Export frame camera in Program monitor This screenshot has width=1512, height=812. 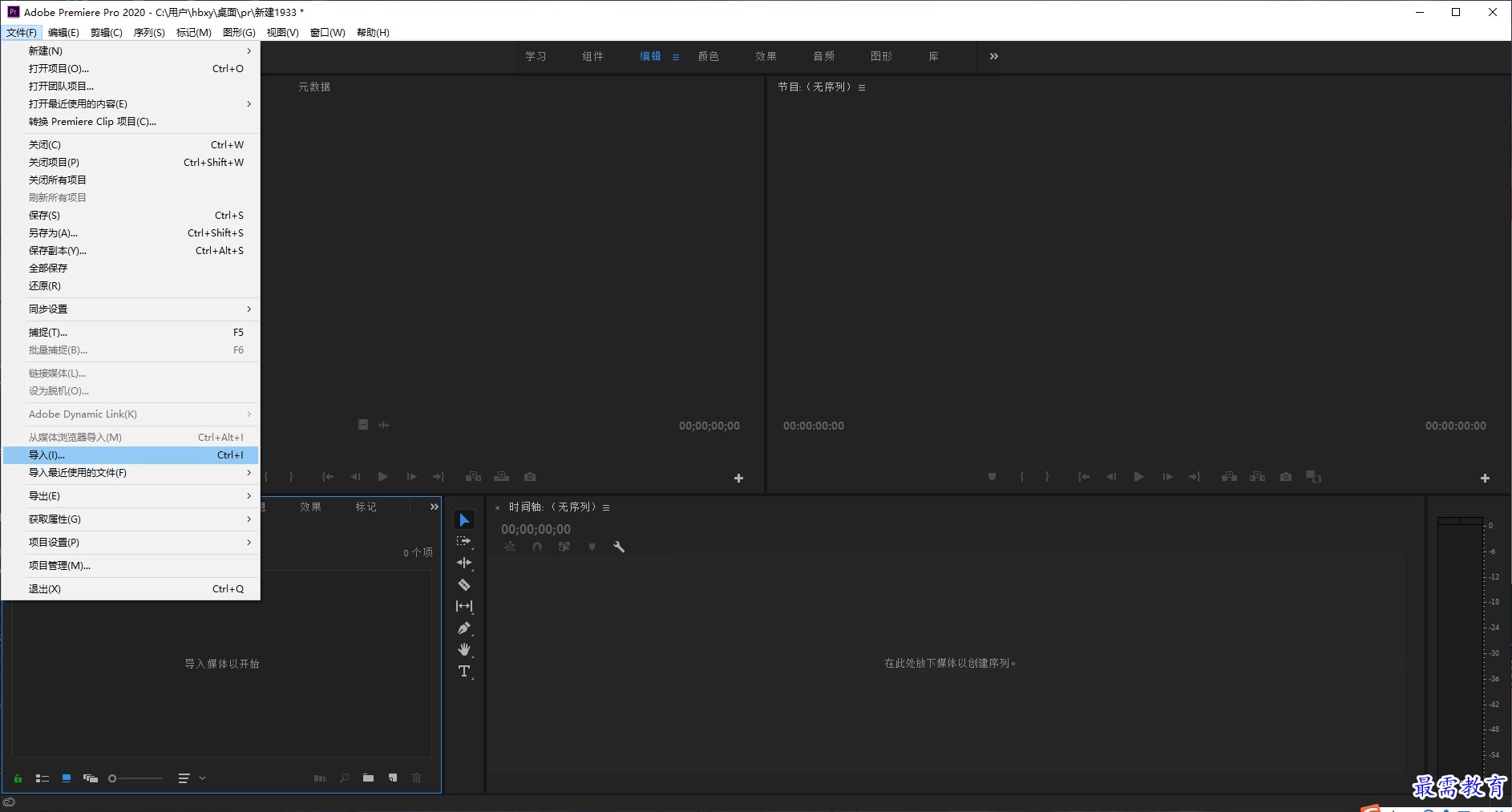click(x=1286, y=477)
